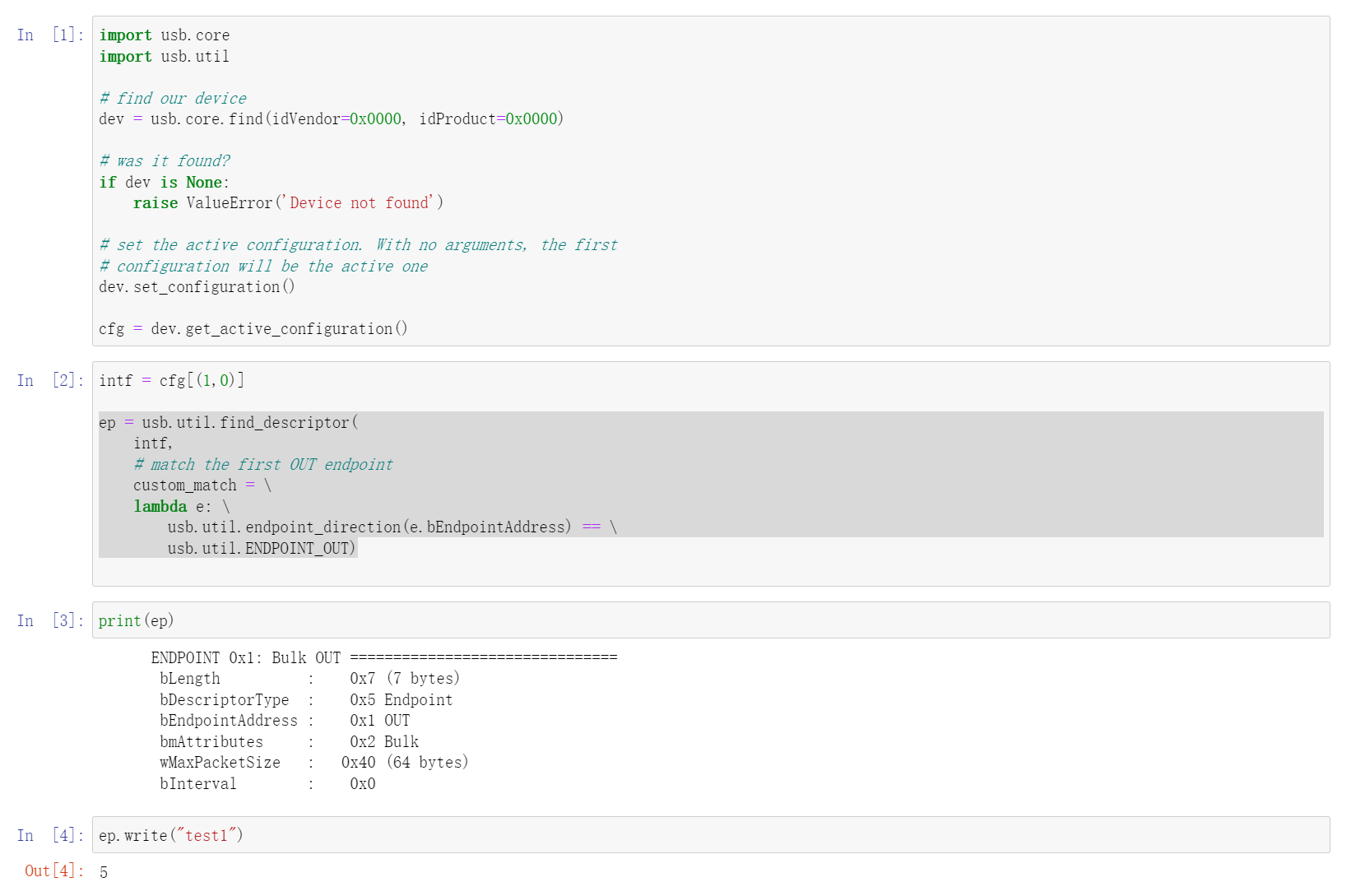Select the output value 5
The width and height of the screenshot is (1351, 896).
[x=104, y=873]
